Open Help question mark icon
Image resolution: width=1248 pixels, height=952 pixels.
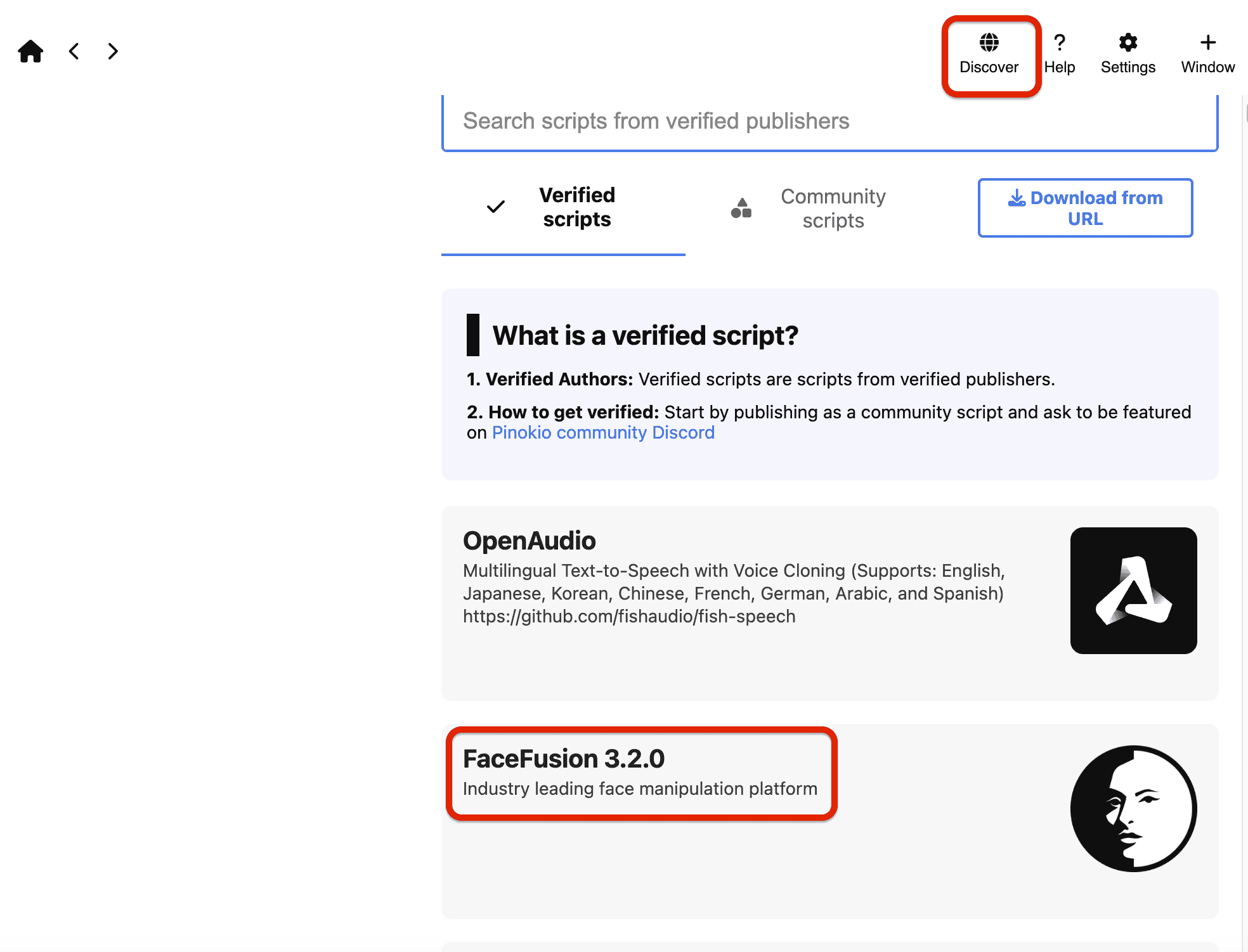click(1059, 43)
